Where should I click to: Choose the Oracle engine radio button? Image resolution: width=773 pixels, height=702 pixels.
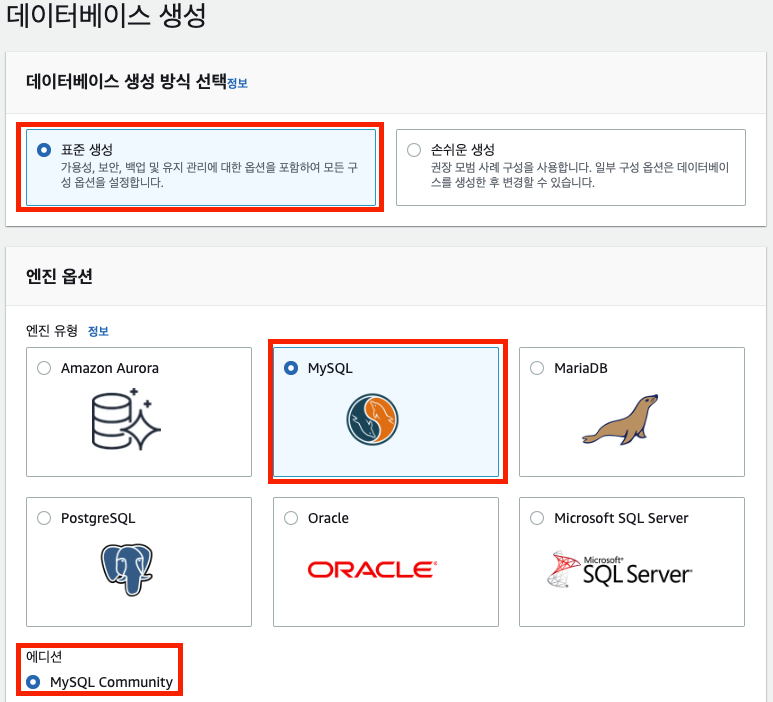(x=291, y=518)
